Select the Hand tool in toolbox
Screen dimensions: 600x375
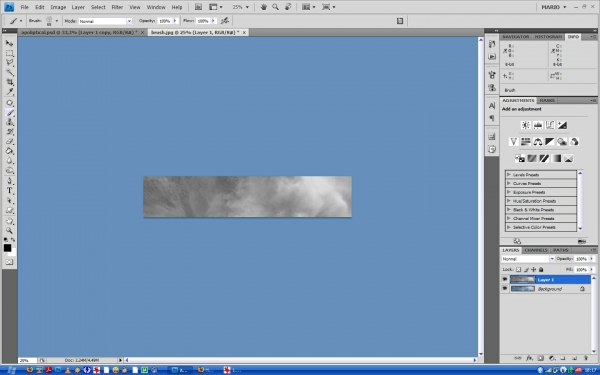(x=9, y=221)
